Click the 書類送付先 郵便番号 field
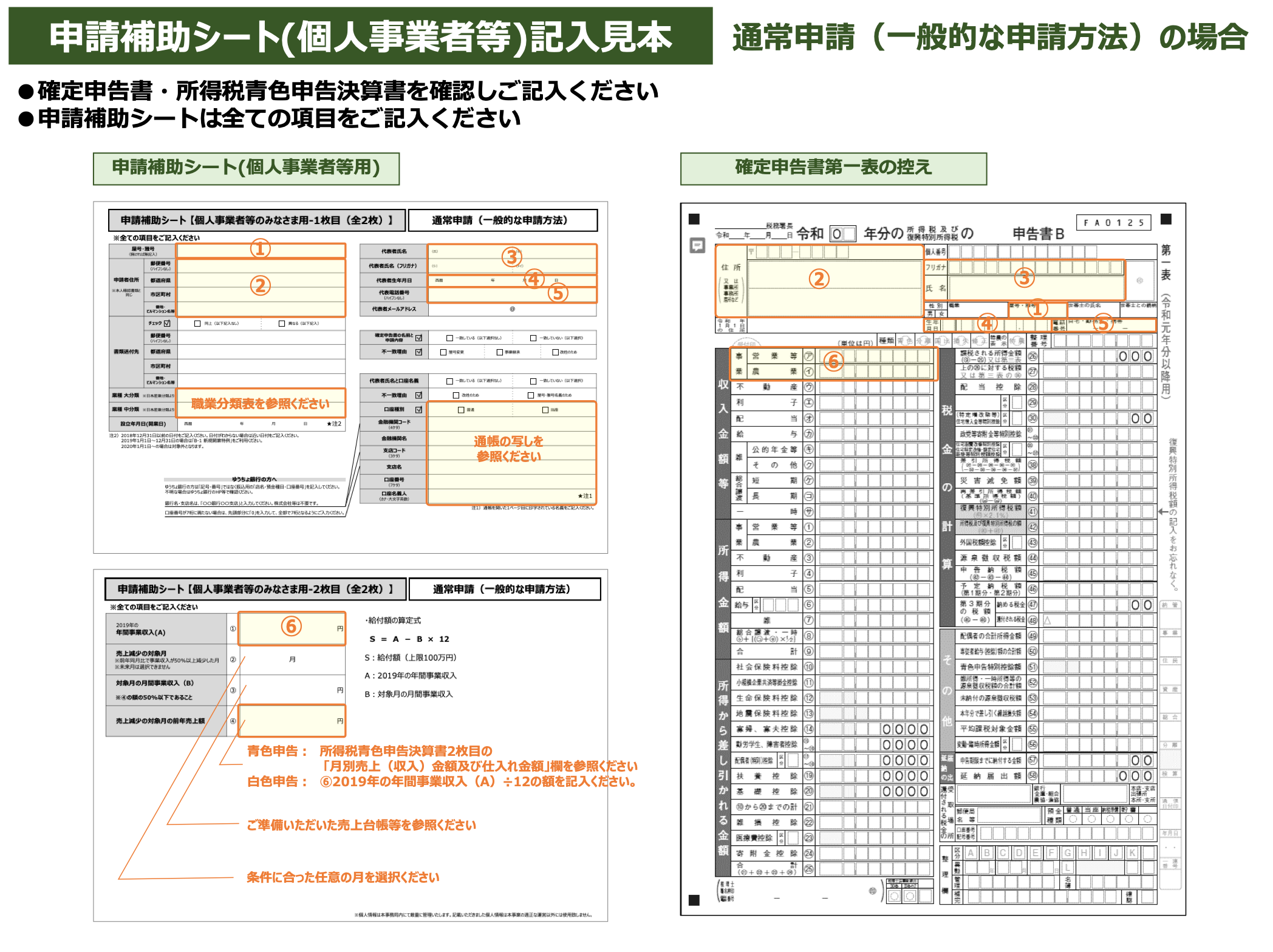Viewport: 1273px width, 952px height. [261, 338]
